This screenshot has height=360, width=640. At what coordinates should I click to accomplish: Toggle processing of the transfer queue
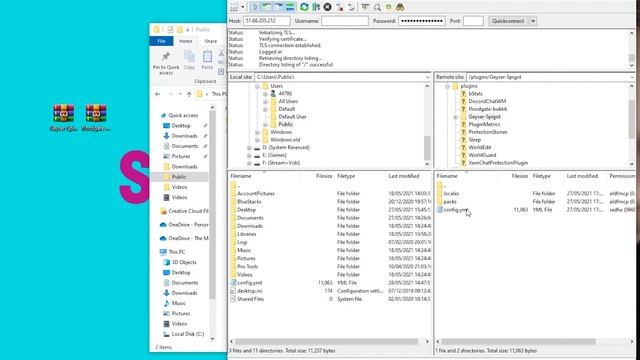click(316, 7)
